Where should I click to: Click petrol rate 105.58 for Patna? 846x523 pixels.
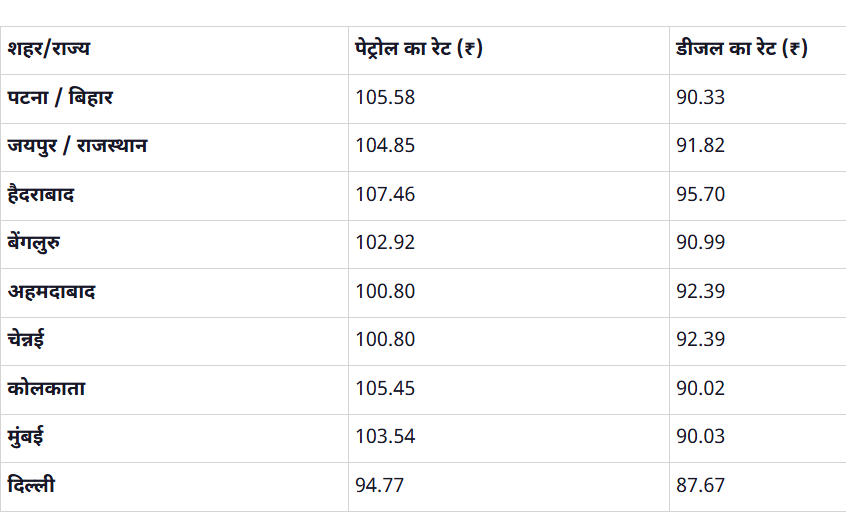[x=385, y=98]
